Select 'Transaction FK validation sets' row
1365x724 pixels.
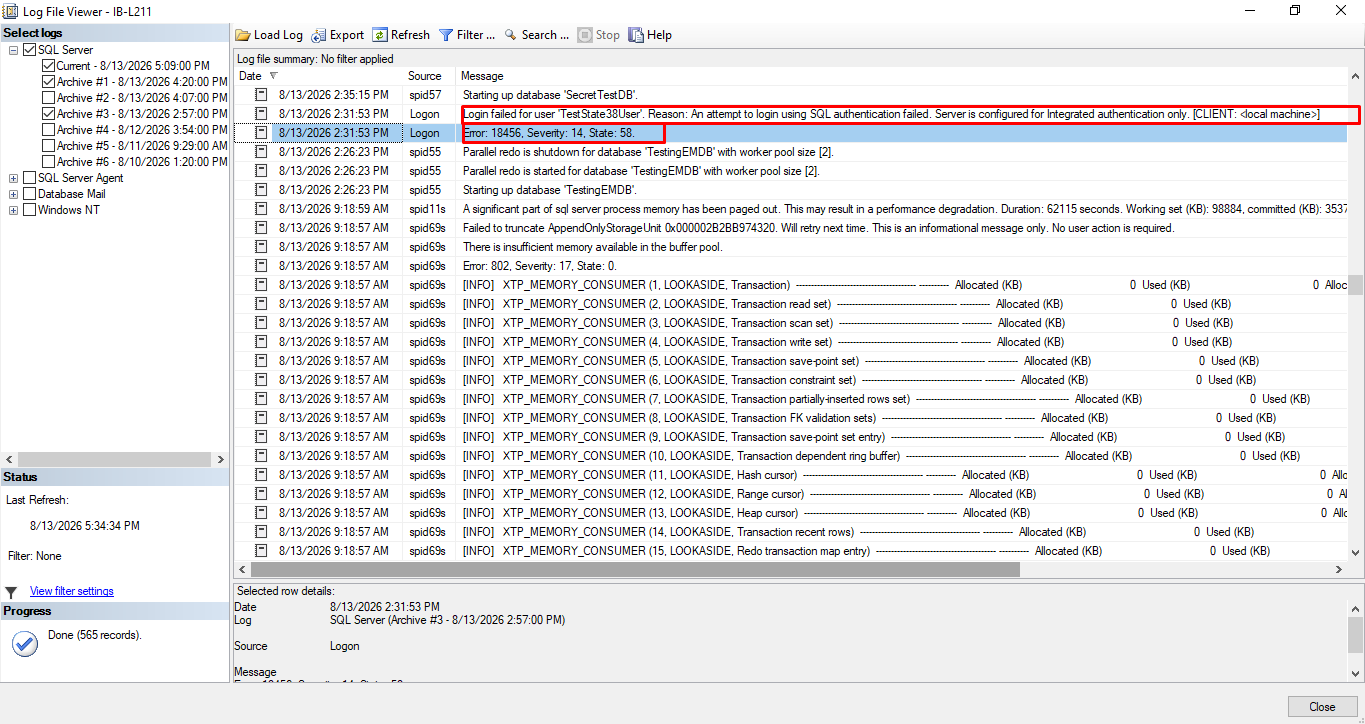tap(790, 418)
